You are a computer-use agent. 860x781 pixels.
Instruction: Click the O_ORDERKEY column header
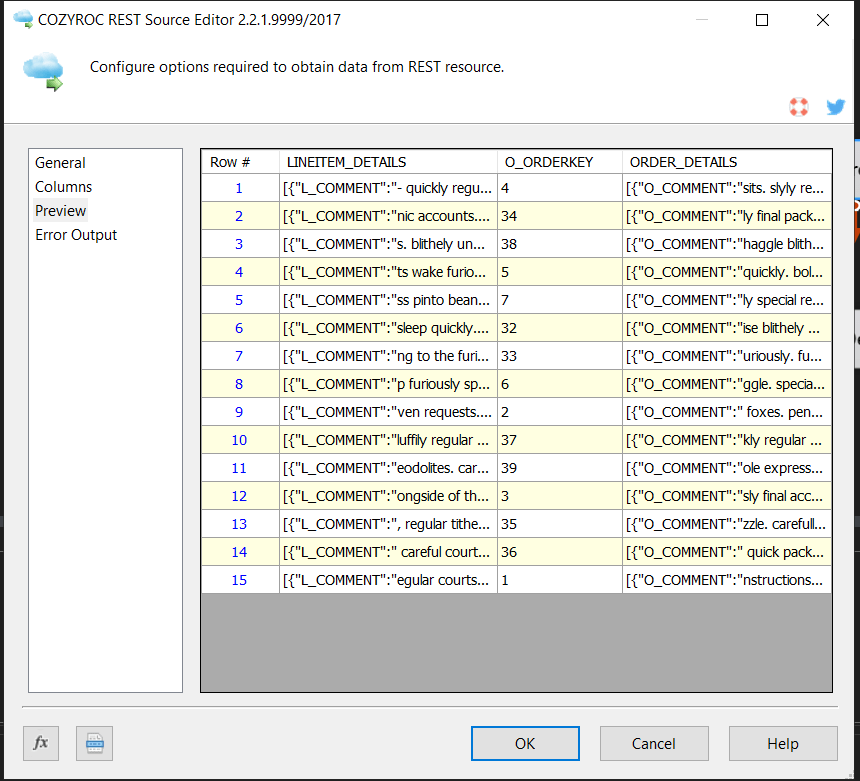tap(560, 162)
